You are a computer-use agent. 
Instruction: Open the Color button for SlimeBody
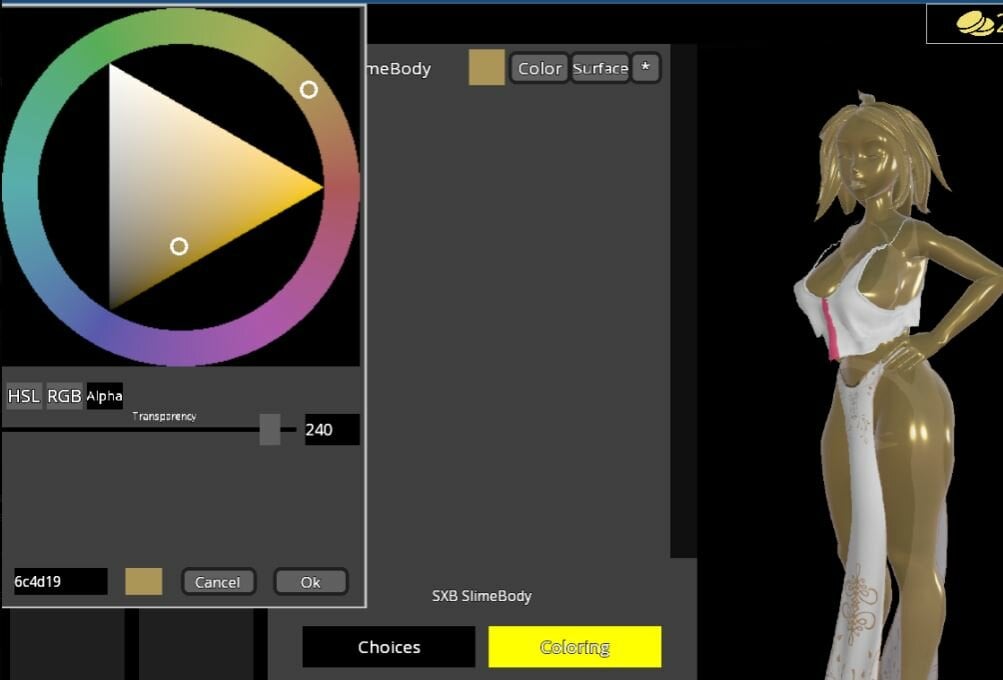click(x=539, y=68)
